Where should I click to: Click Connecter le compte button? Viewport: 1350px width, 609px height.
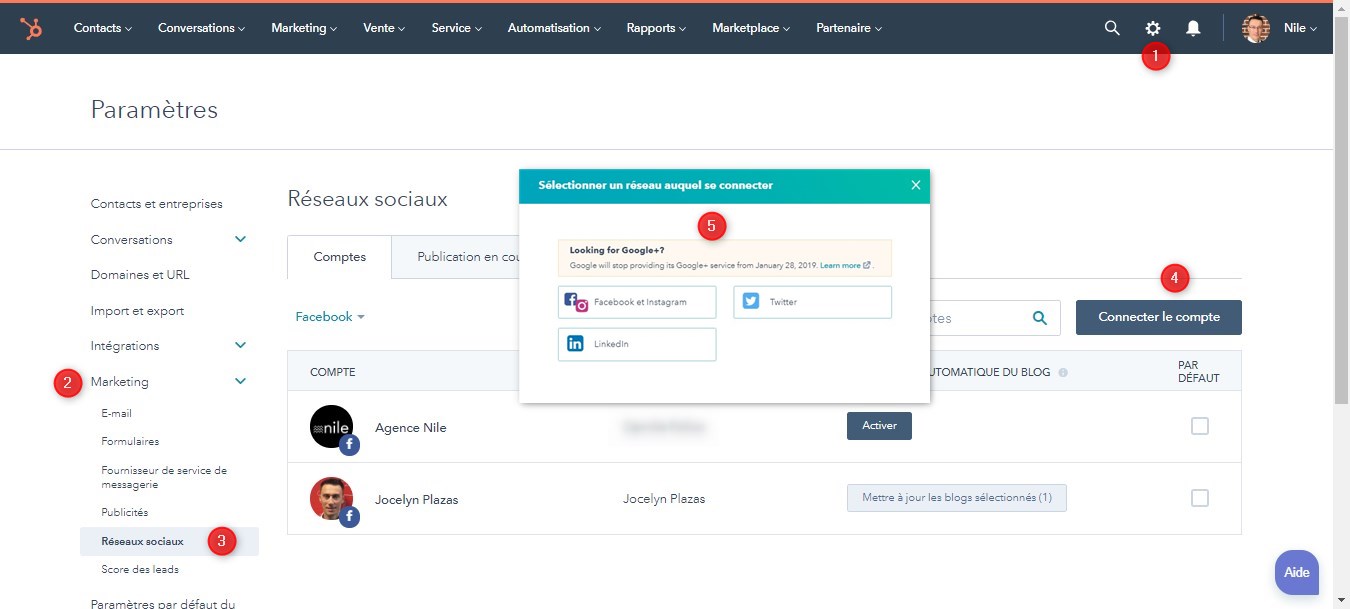pyautogui.click(x=1159, y=317)
